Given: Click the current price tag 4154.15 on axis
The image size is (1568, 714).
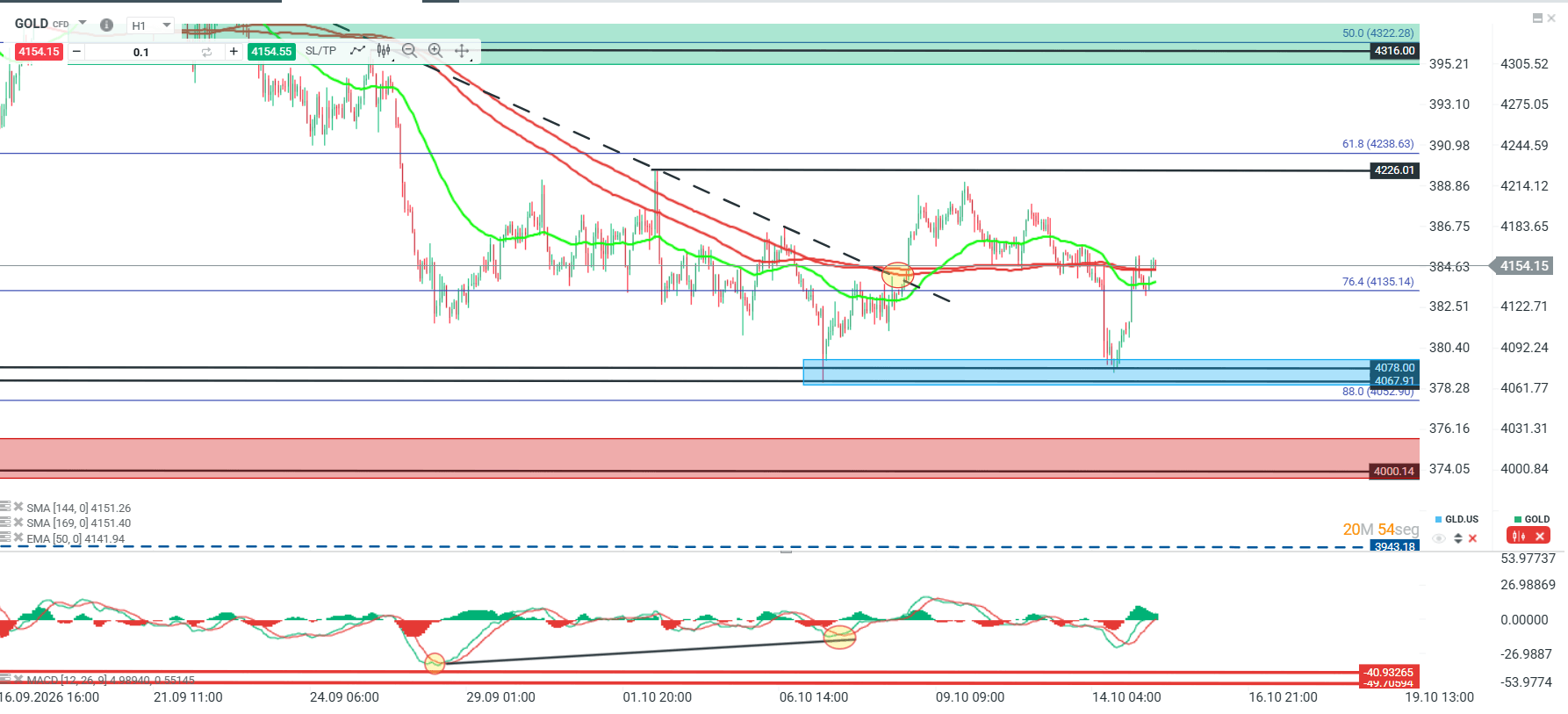Looking at the screenshot, I should point(1524,266).
